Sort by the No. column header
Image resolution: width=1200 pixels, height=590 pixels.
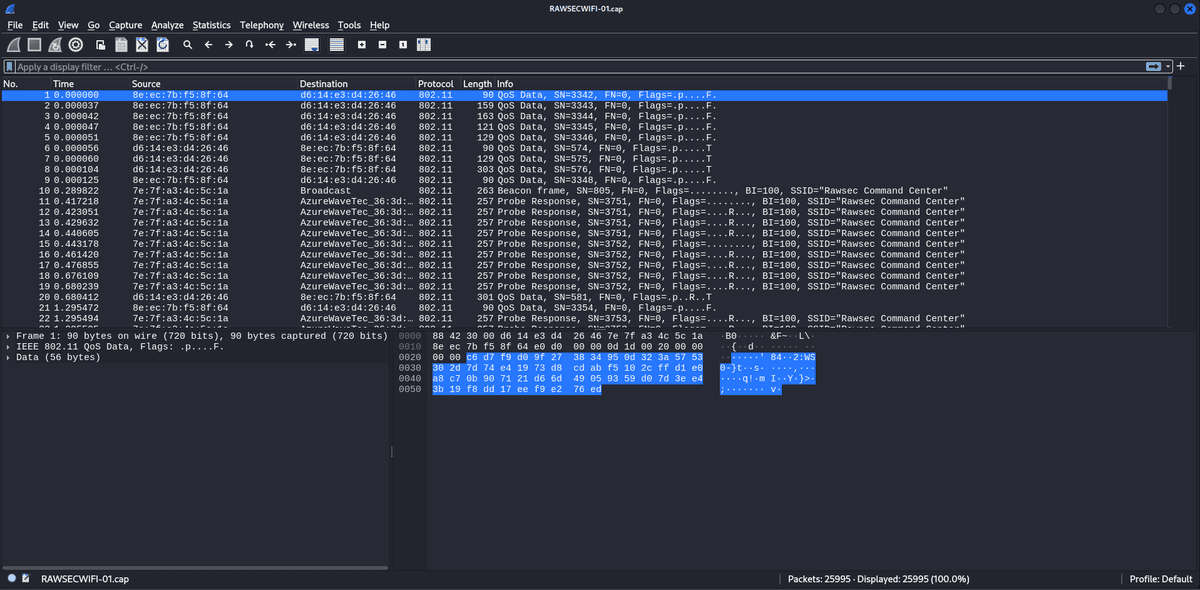[x=24, y=84]
